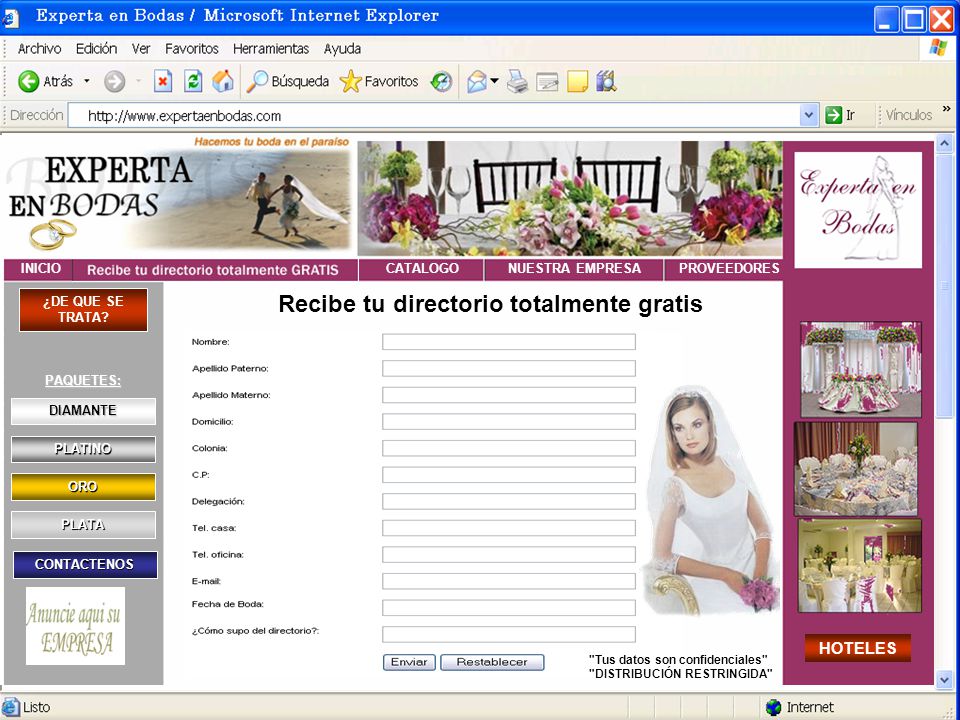Click the Tel. casa input field

click(x=509, y=528)
